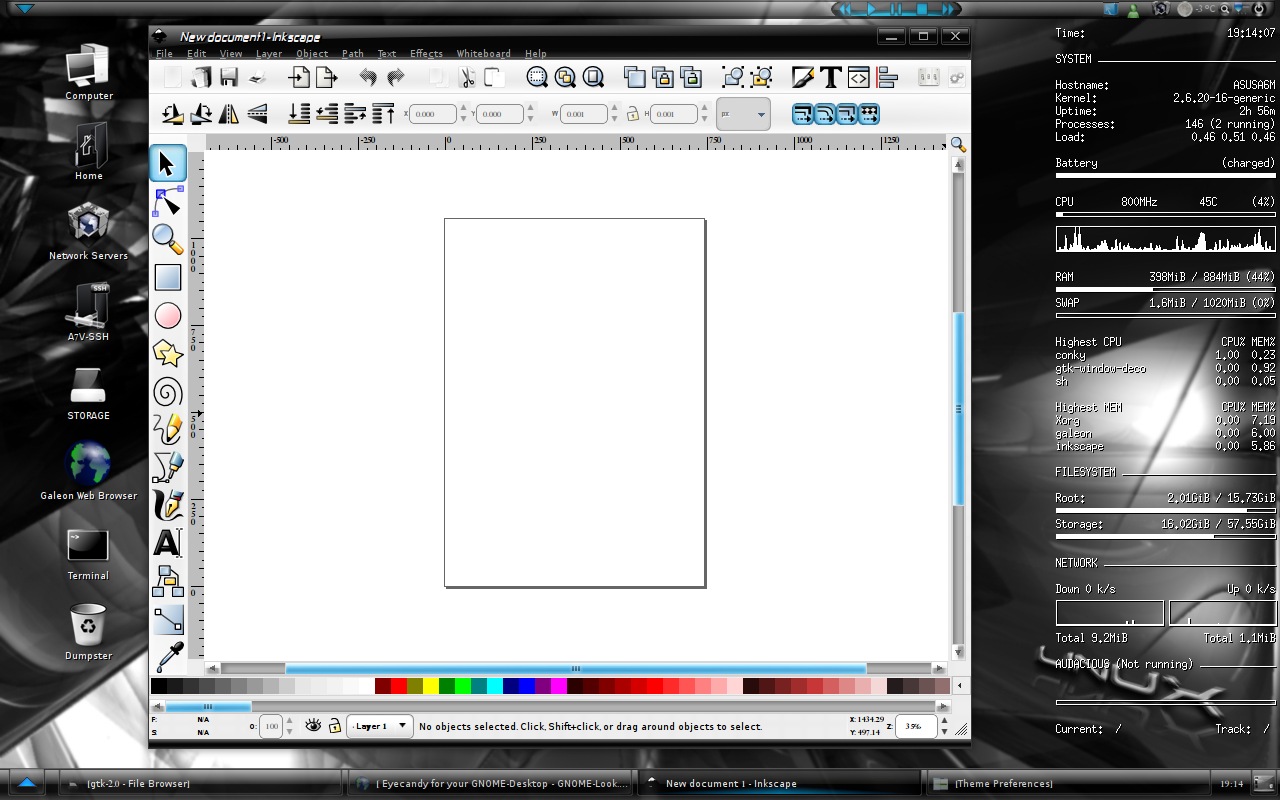Screen dimensions: 1280x800
Task: Click Zoom to fit page icon
Action: pos(593,77)
